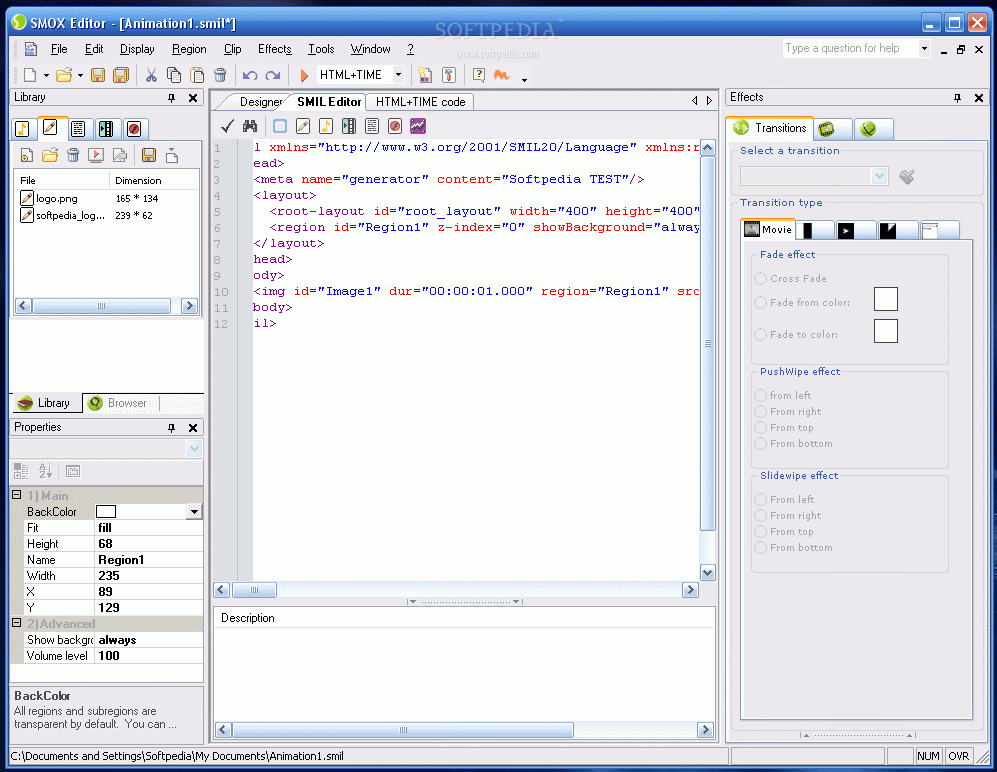
Task: Switch to the Browser tab
Action: pyautogui.click(x=118, y=403)
